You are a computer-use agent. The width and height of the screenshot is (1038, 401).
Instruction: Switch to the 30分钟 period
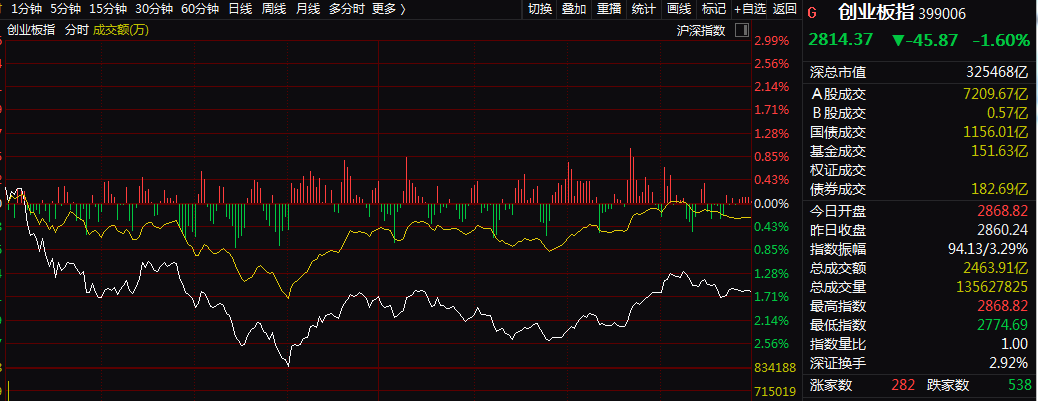point(154,9)
